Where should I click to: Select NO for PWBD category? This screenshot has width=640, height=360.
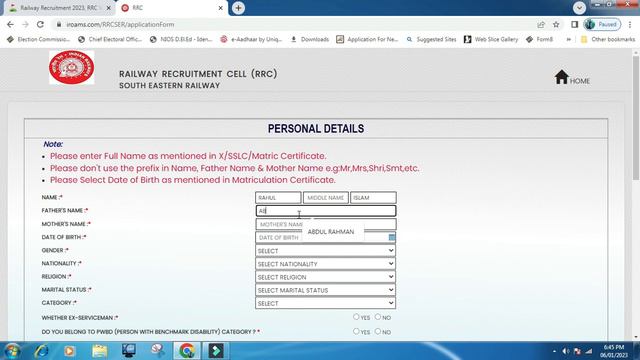point(378,331)
